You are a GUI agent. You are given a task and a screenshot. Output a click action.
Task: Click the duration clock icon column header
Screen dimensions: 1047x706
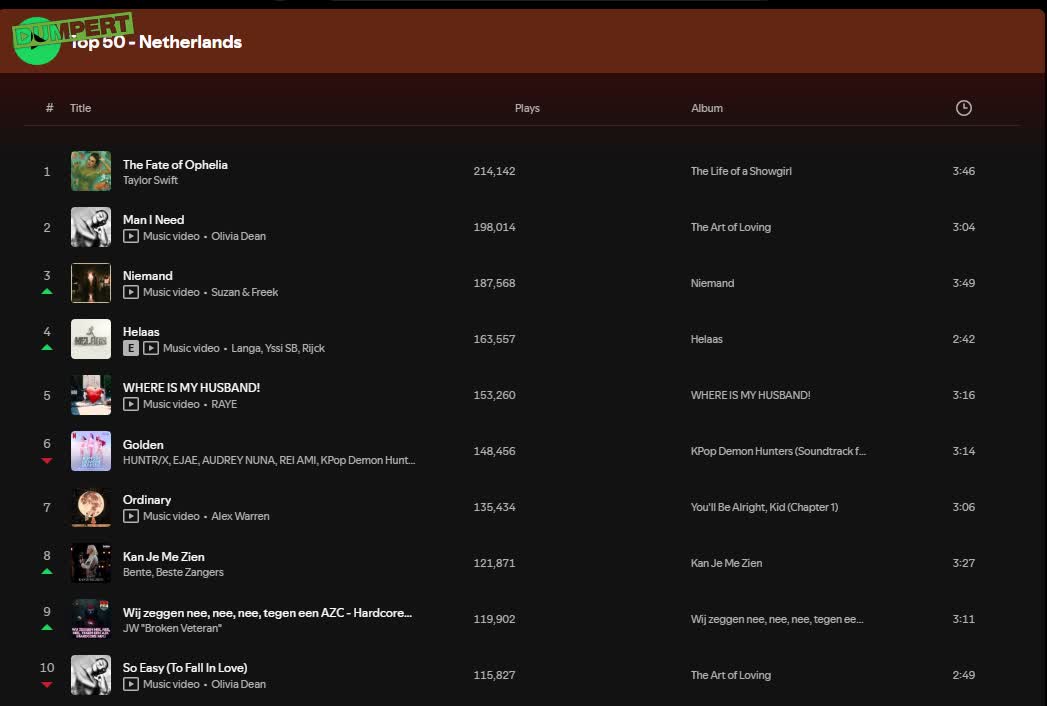963,108
